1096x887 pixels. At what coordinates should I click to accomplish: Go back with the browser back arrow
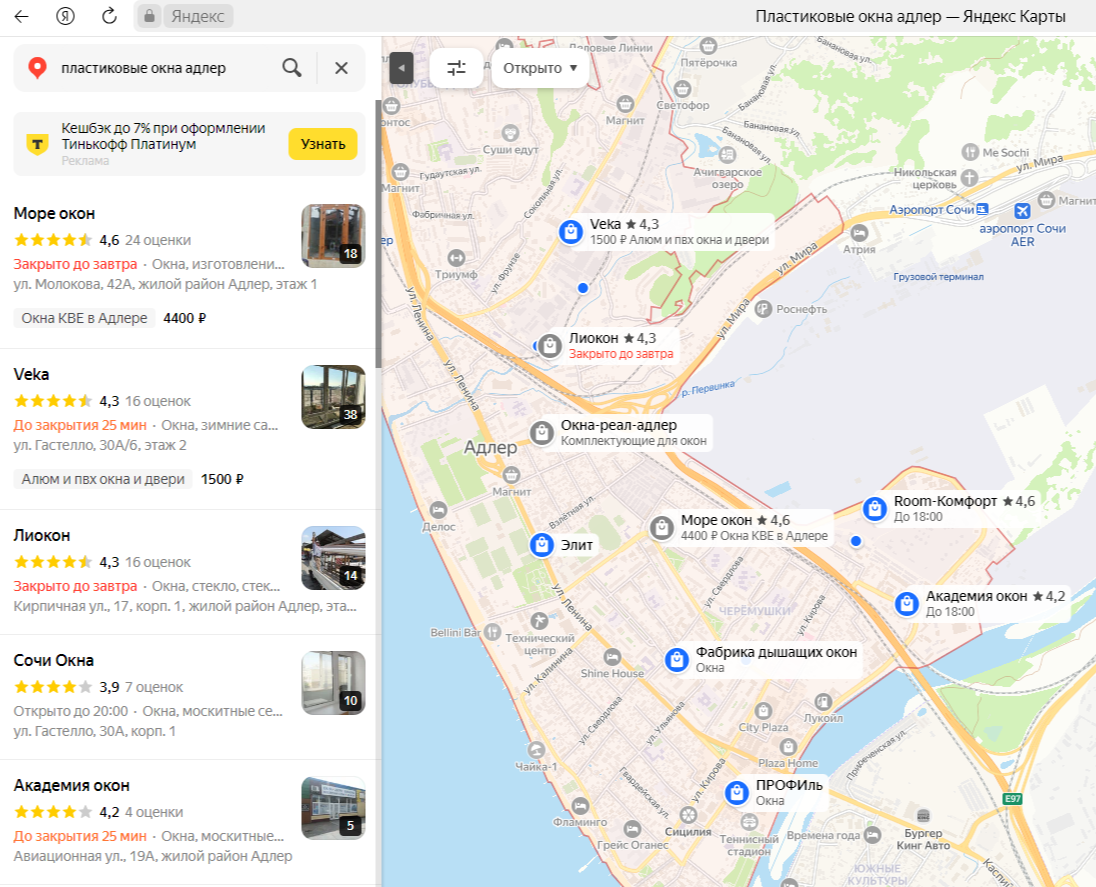pos(22,16)
